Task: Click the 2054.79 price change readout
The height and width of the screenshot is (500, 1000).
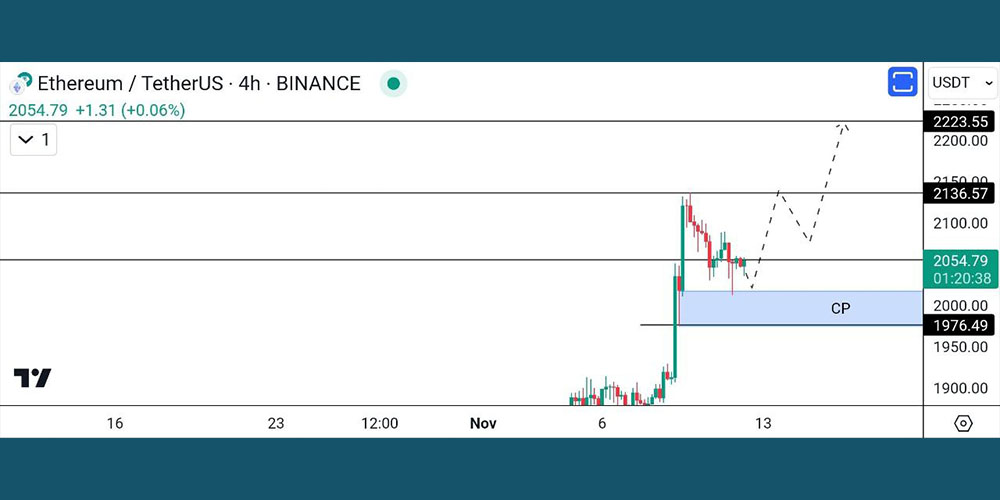Action: [97, 110]
